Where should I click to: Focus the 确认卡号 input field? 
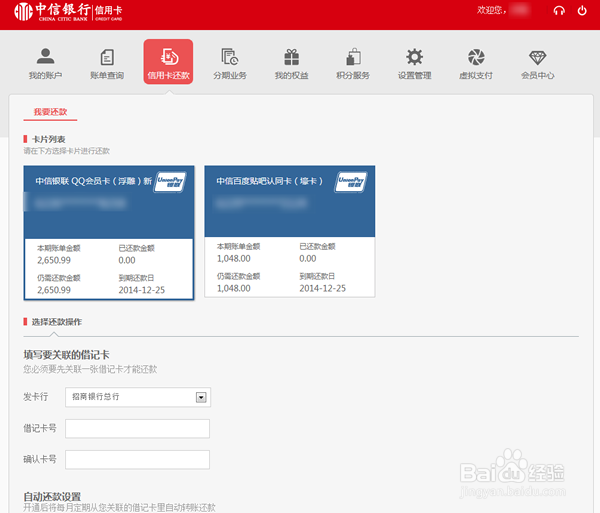pyautogui.click(x=137, y=459)
